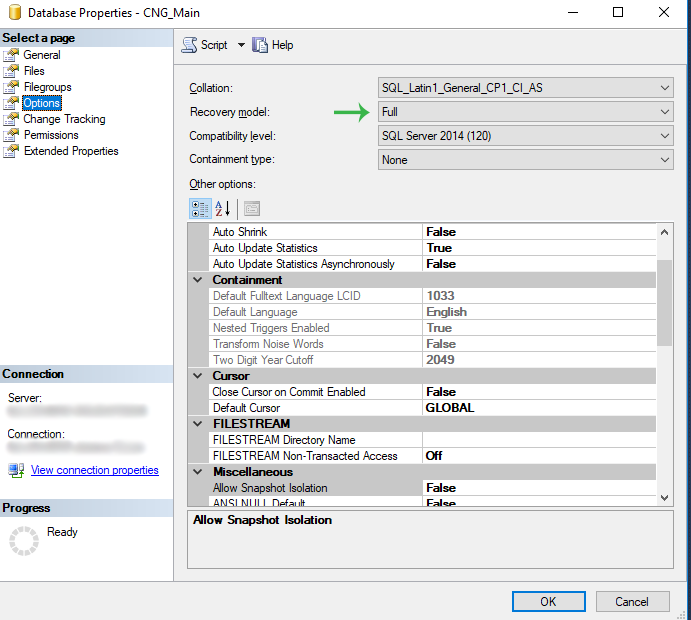691x620 pixels.
Task: Click the Help toolbar button
Action: (x=273, y=45)
